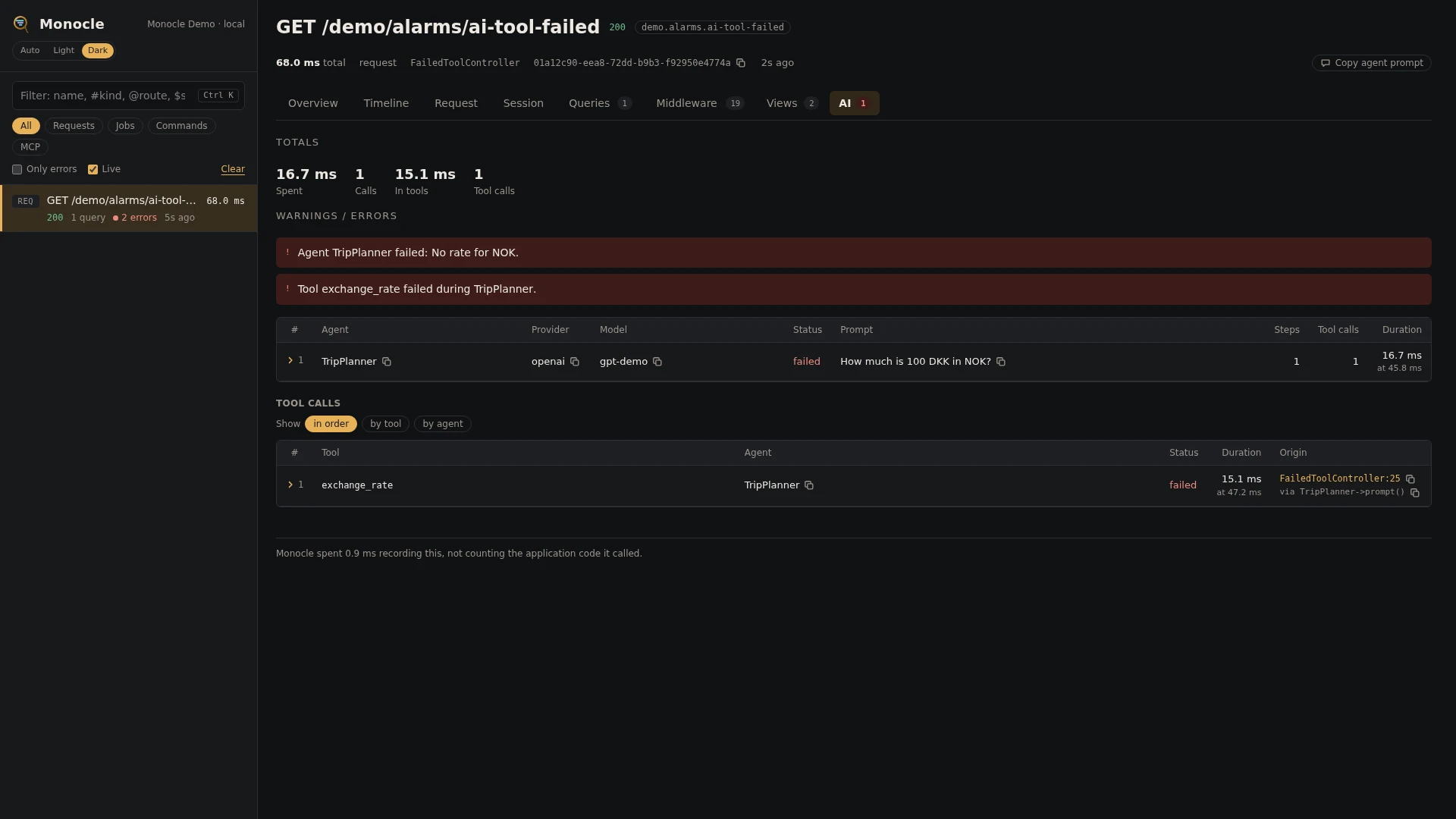
Task: Show tool calls in order
Action: coord(331,424)
